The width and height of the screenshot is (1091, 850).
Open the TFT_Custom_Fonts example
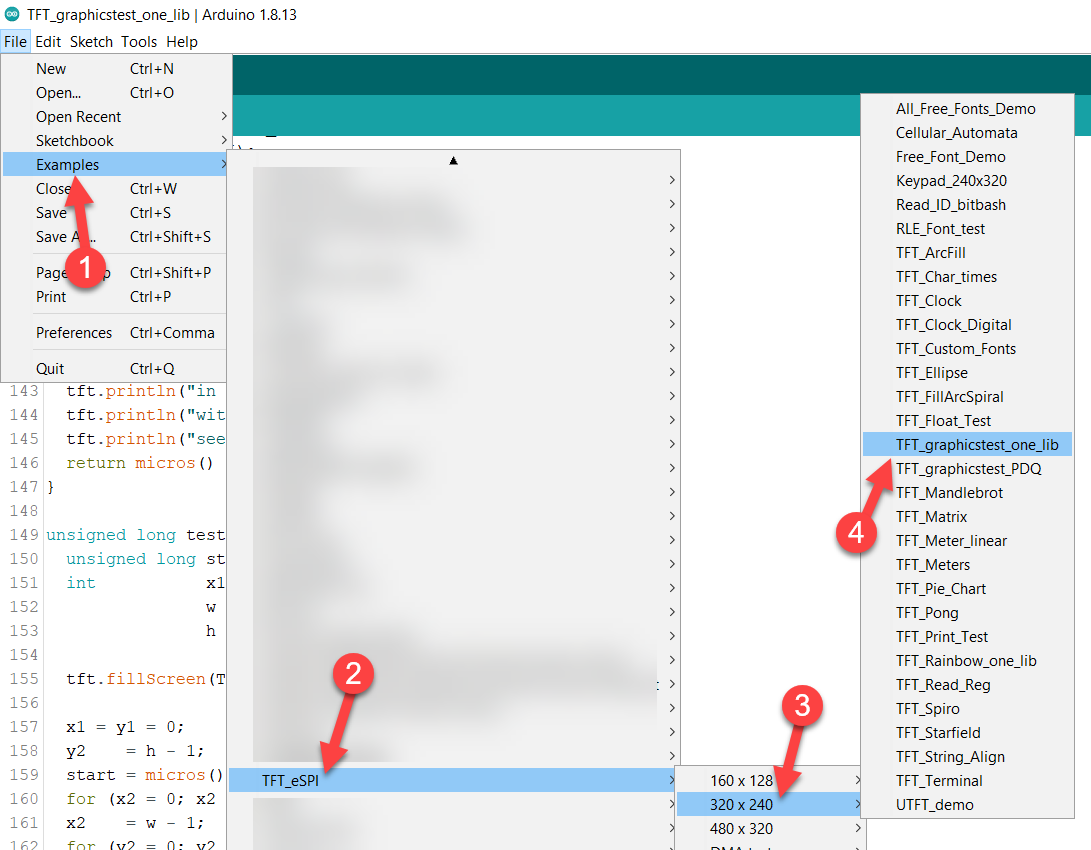click(967, 349)
